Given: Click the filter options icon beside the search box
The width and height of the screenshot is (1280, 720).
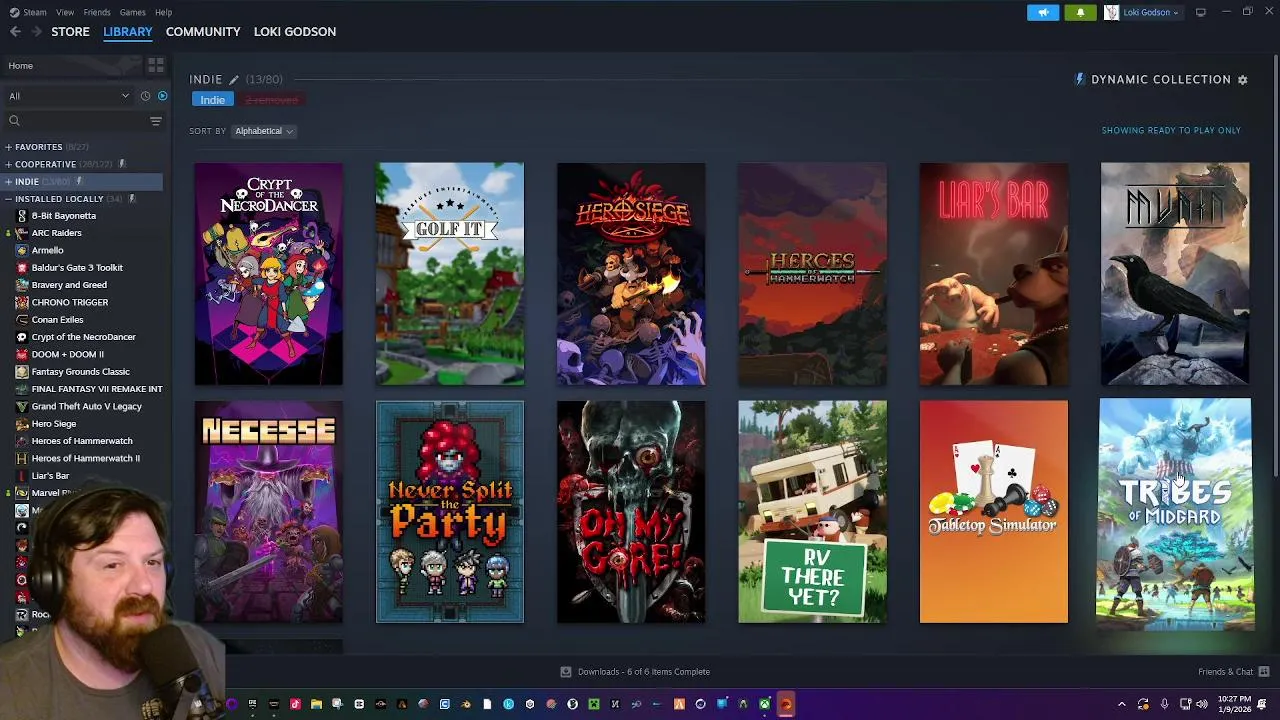Looking at the screenshot, I should (x=155, y=121).
